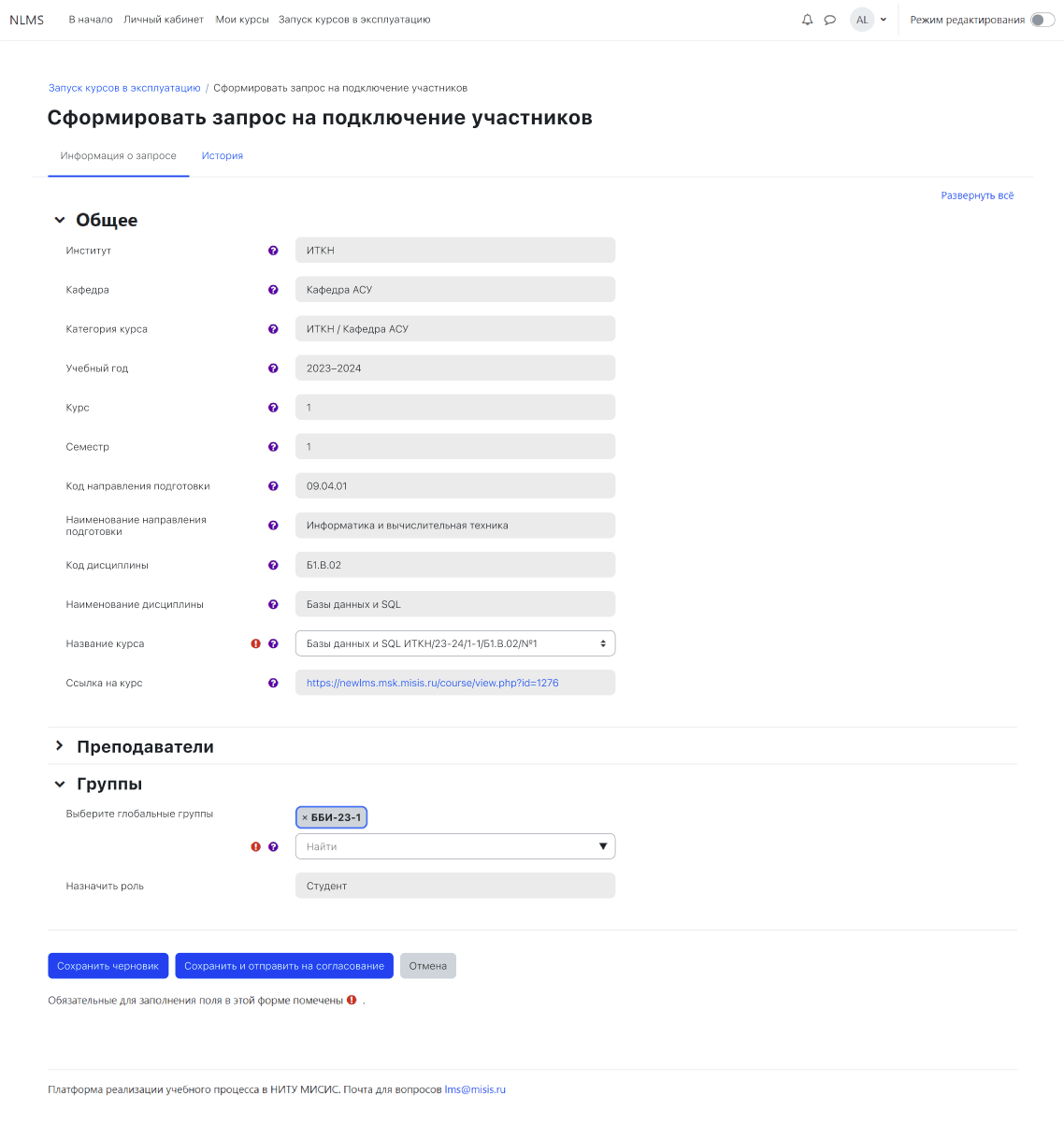Click the help icon next to Кафедра
1064x1125 pixels.
coord(273,290)
